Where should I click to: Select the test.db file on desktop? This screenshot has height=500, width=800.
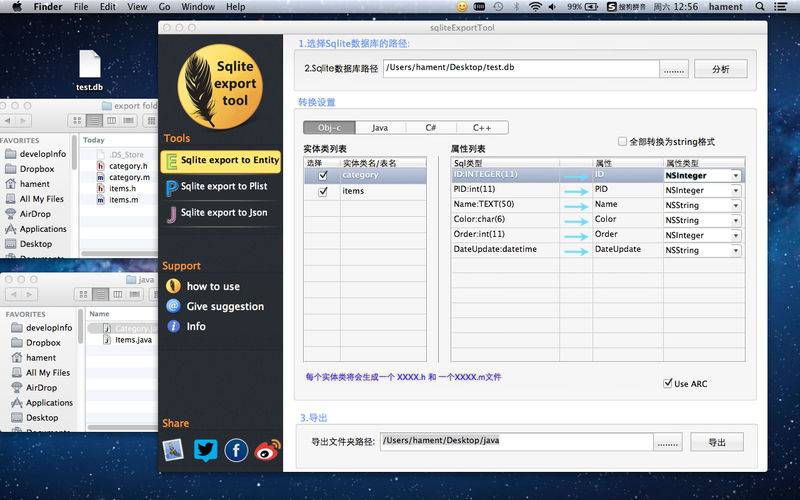tap(90, 70)
